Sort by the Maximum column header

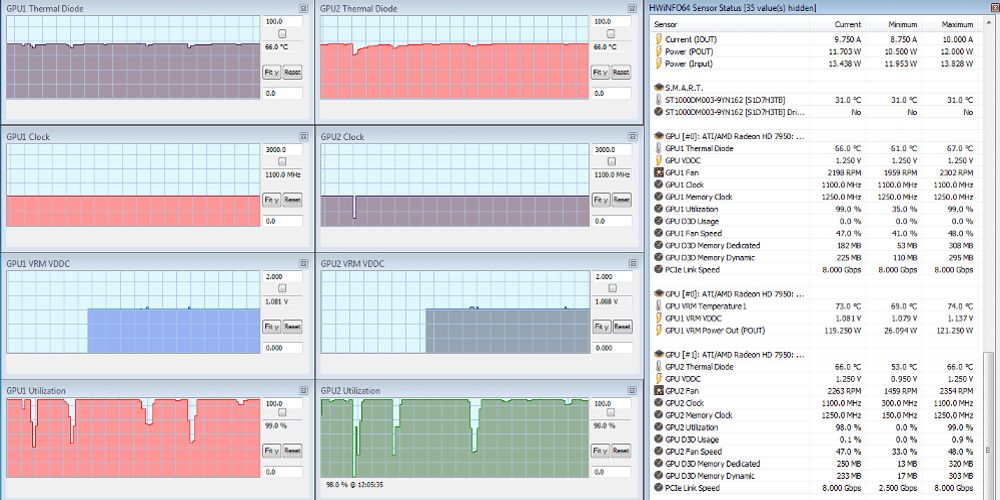950,24
